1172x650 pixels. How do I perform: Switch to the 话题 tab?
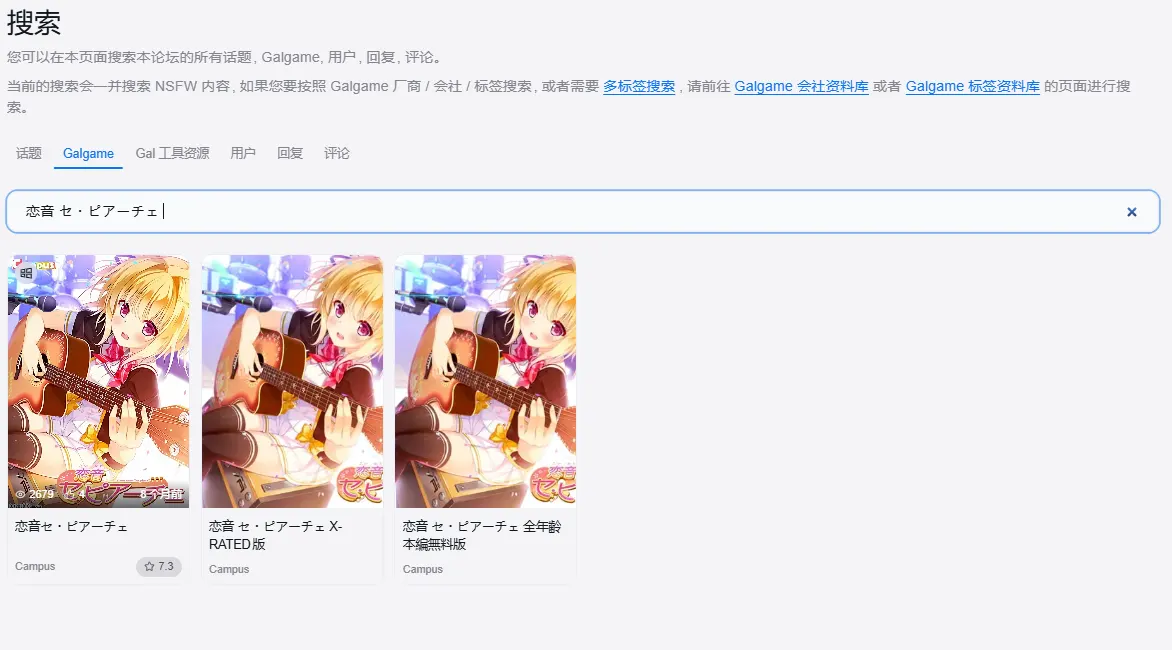pos(28,153)
